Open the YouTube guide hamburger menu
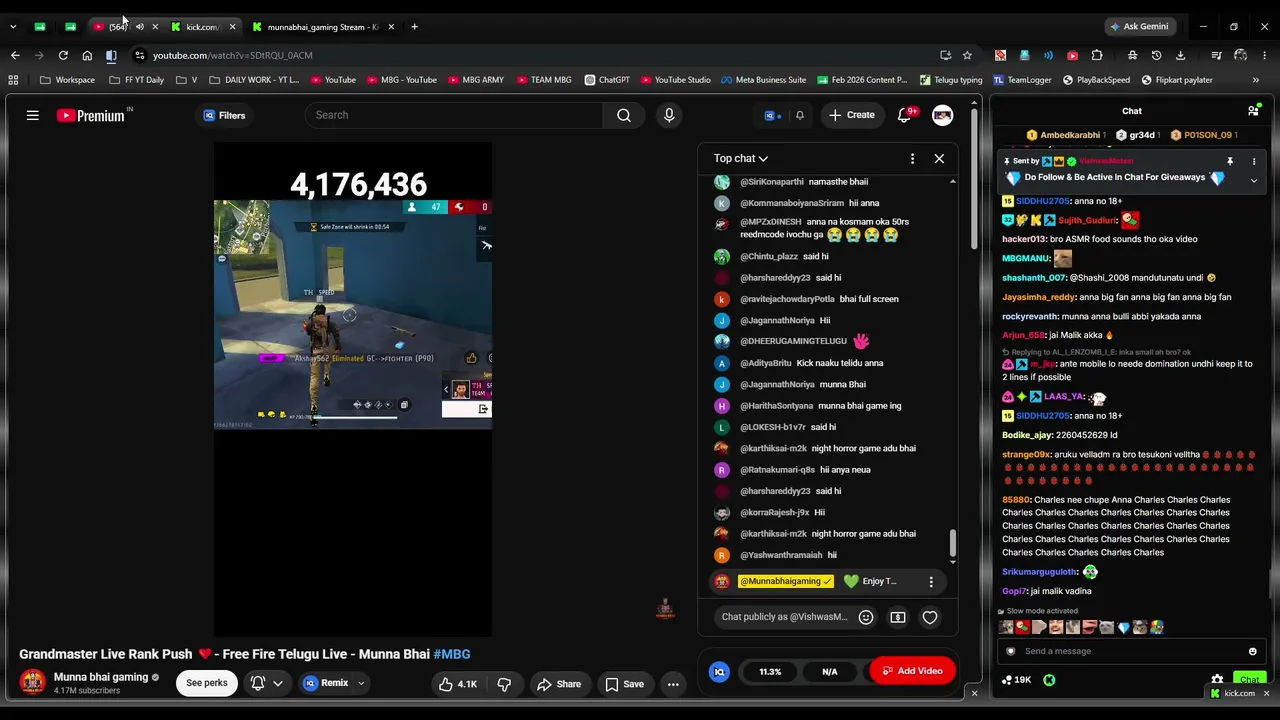This screenshot has height=720, width=1280. (32, 116)
